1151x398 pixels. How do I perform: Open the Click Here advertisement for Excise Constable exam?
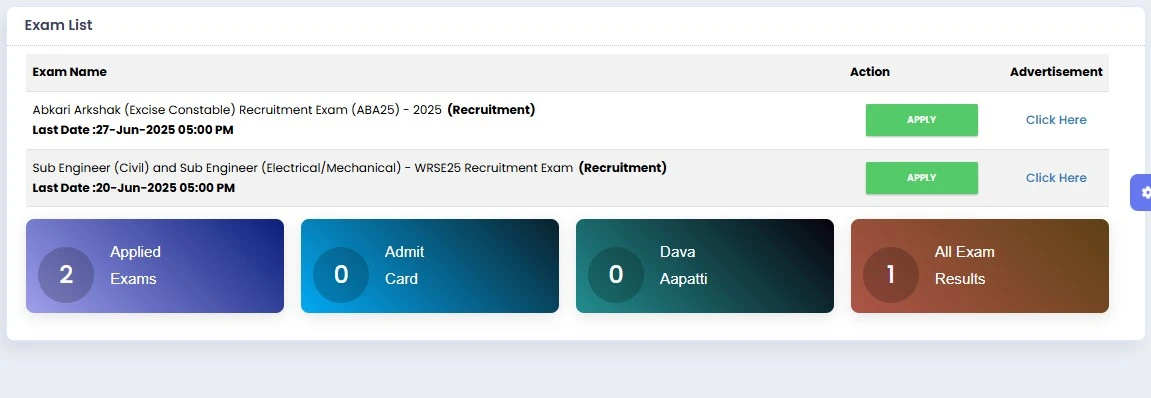[1056, 120]
